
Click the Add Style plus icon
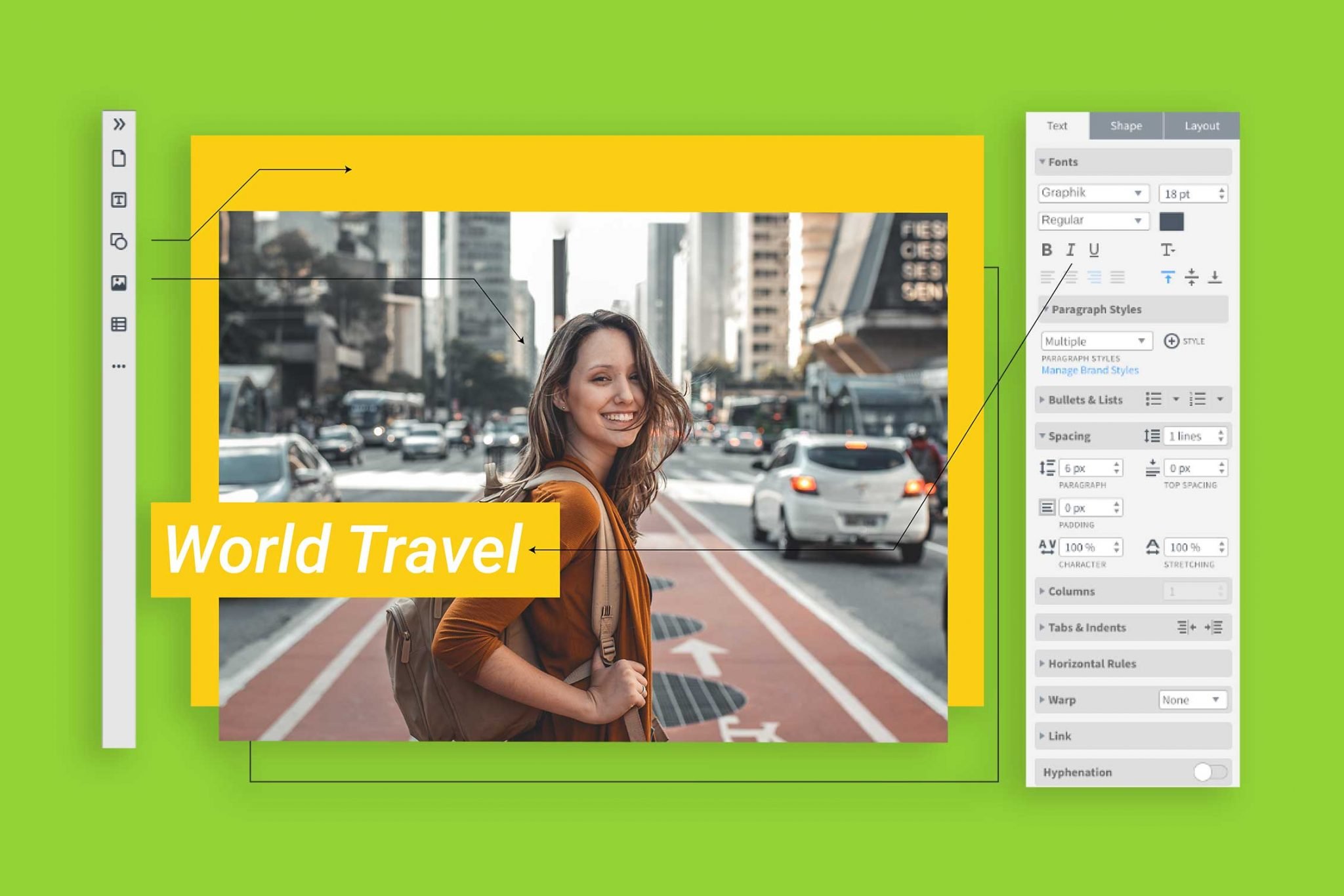pyautogui.click(x=1171, y=340)
